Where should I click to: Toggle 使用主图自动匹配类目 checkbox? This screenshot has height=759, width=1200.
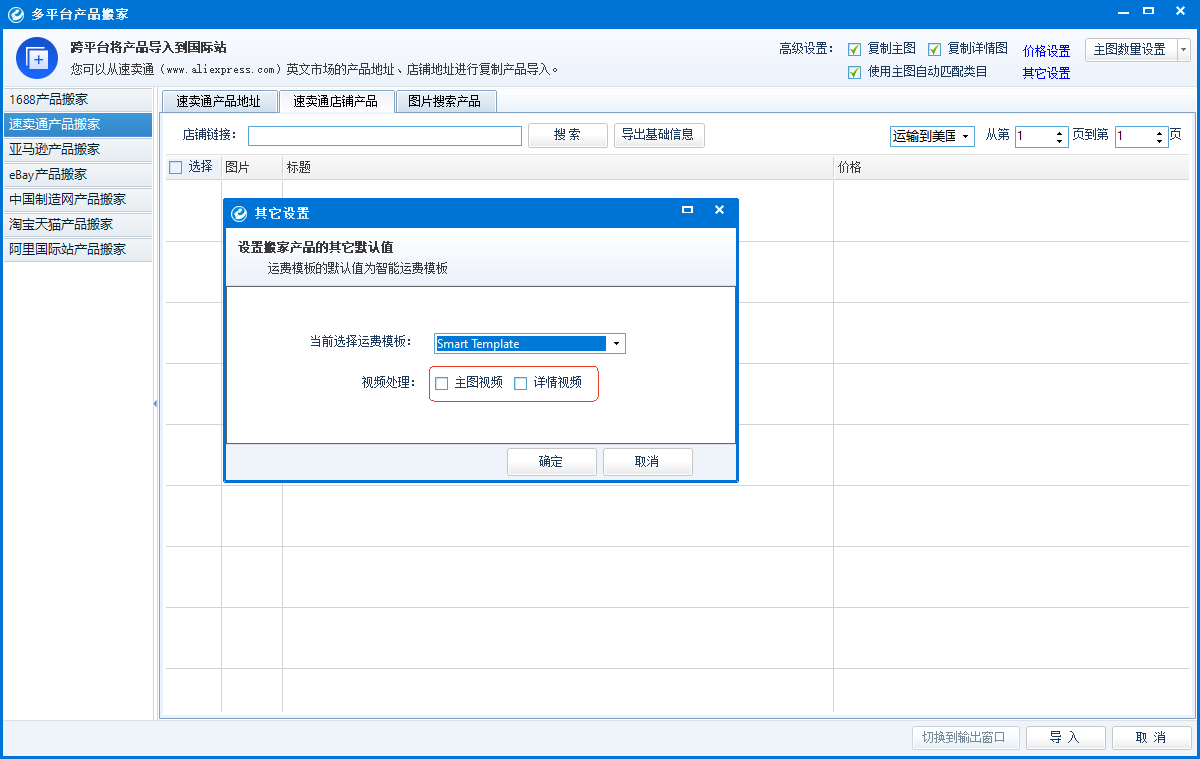(855, 72)
